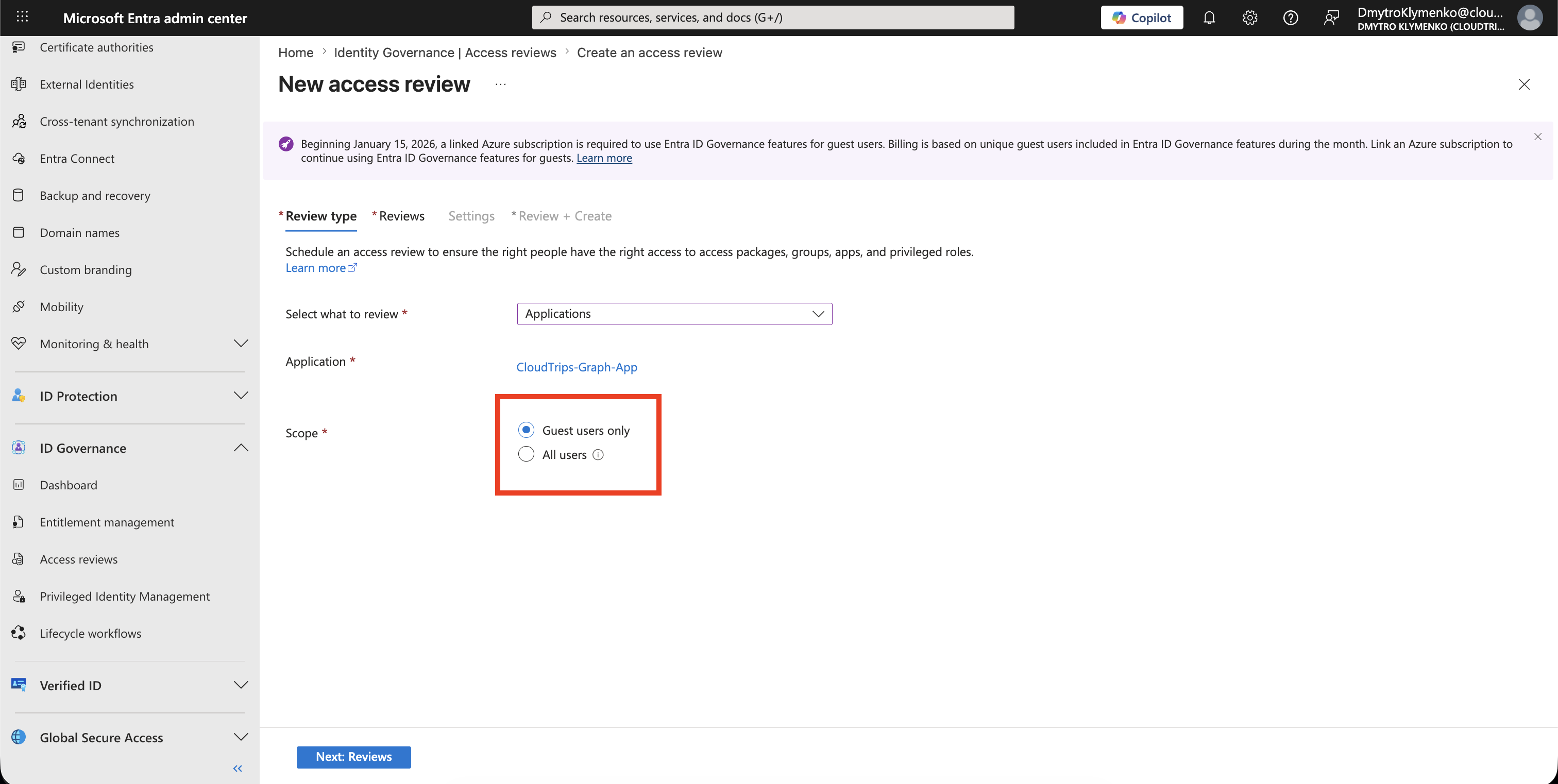This screenshot has height=784, width=1558.
Task: Close the New access review pane
Action: (1524, 84)
